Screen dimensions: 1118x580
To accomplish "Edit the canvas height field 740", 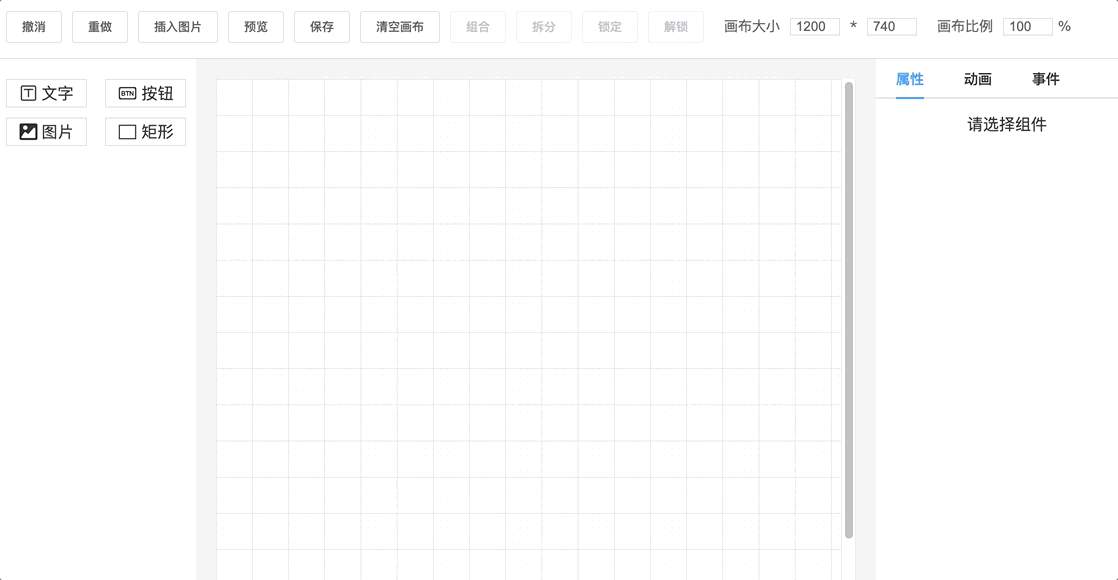I will (891, 27).
